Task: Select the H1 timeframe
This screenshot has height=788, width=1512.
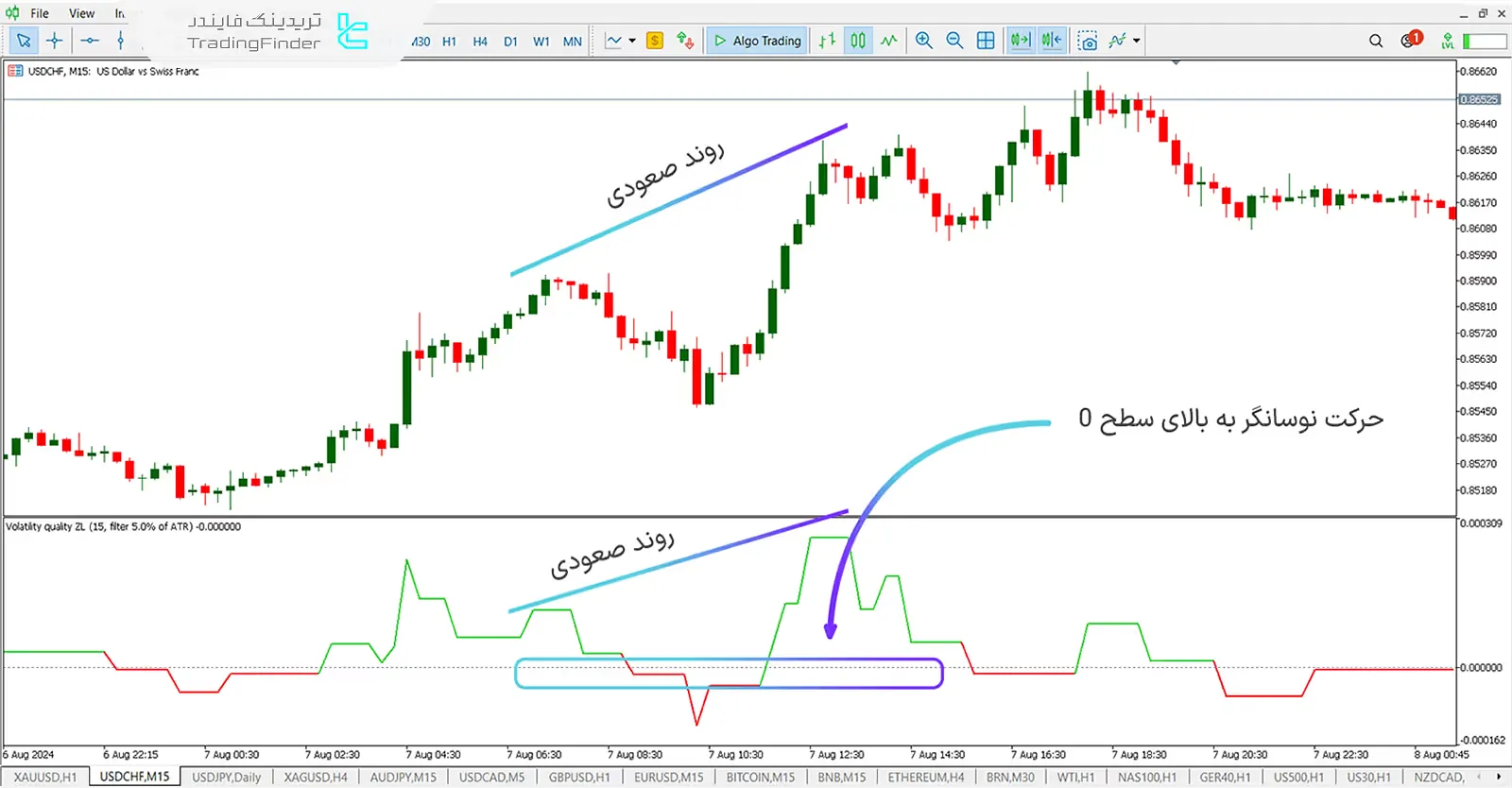Action: tap(449, 42)
